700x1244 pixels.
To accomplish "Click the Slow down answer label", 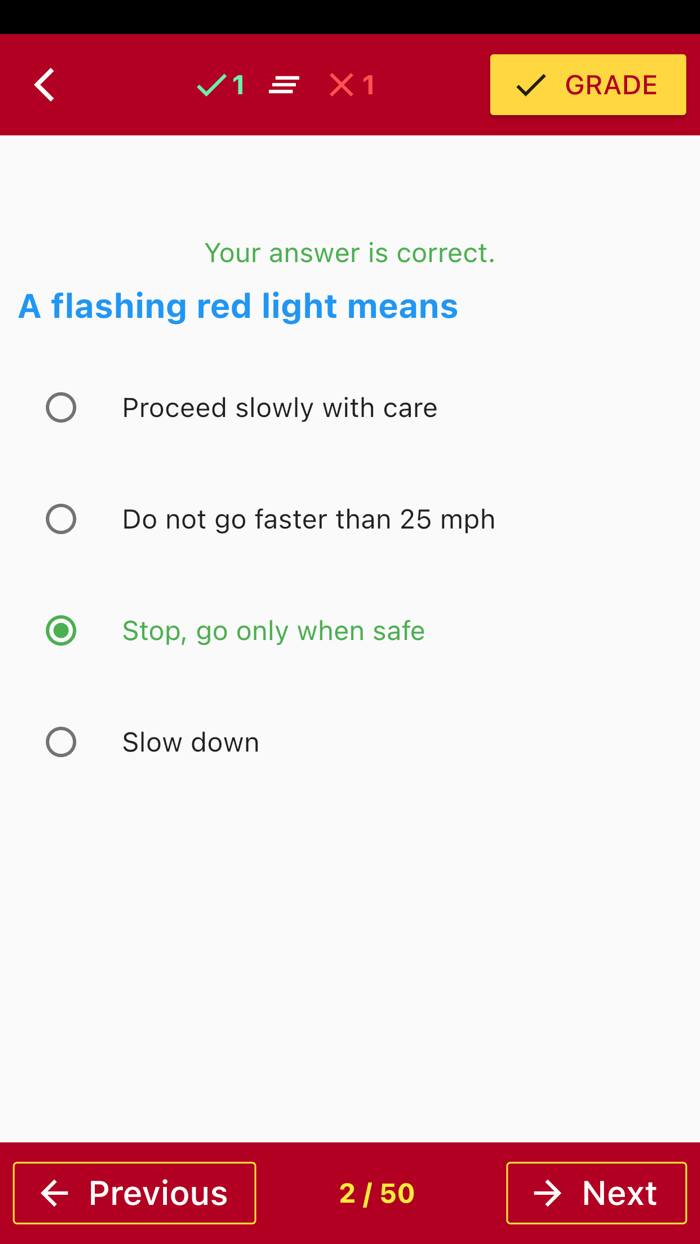I will (x=190, y=742).
